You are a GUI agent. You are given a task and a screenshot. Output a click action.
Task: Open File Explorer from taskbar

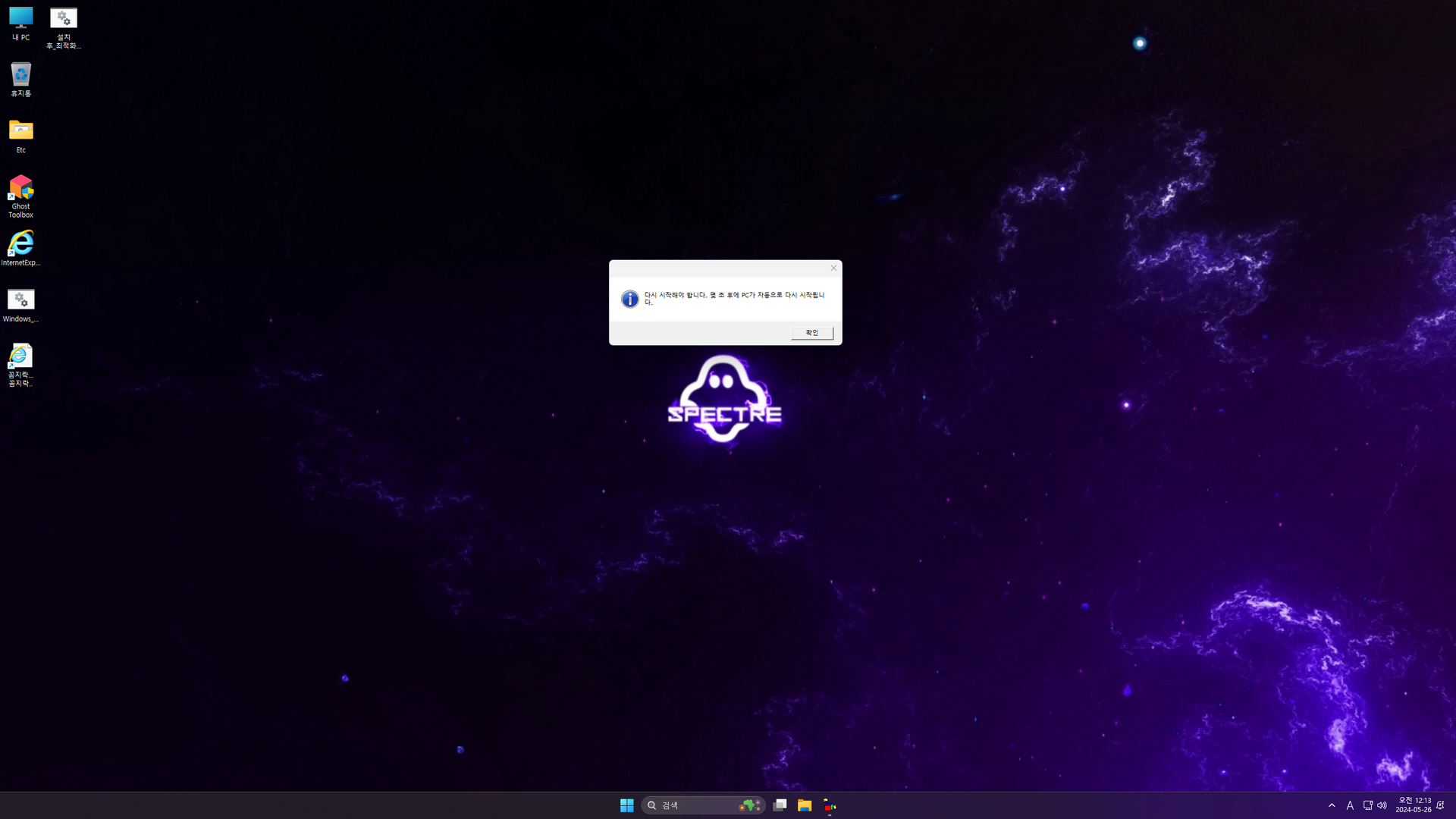click(x=805, y=805)
